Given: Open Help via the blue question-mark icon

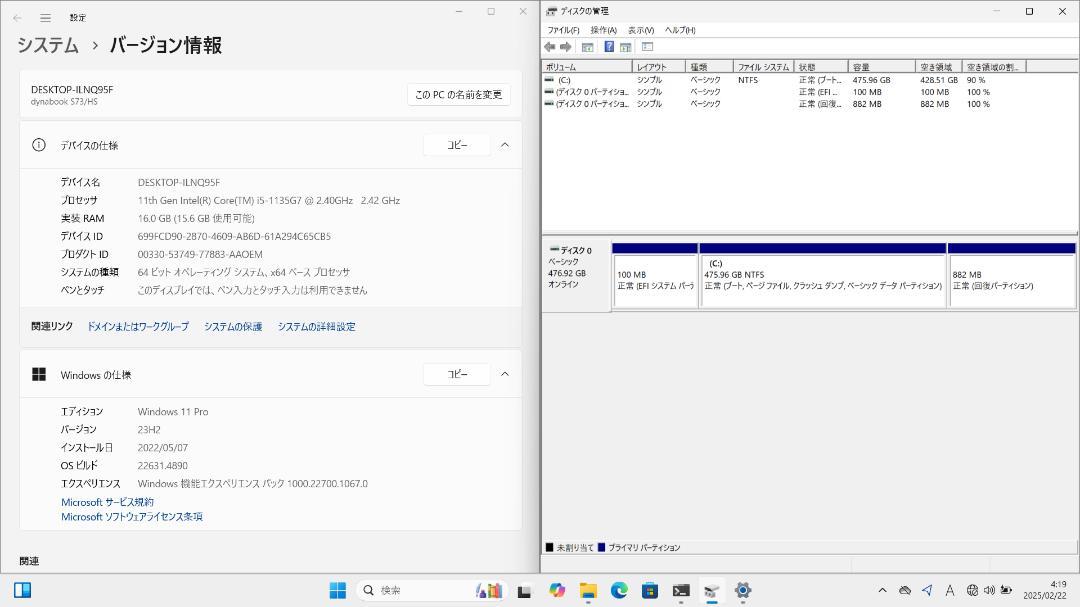Looking at the screenshot, I should [609, 47].
